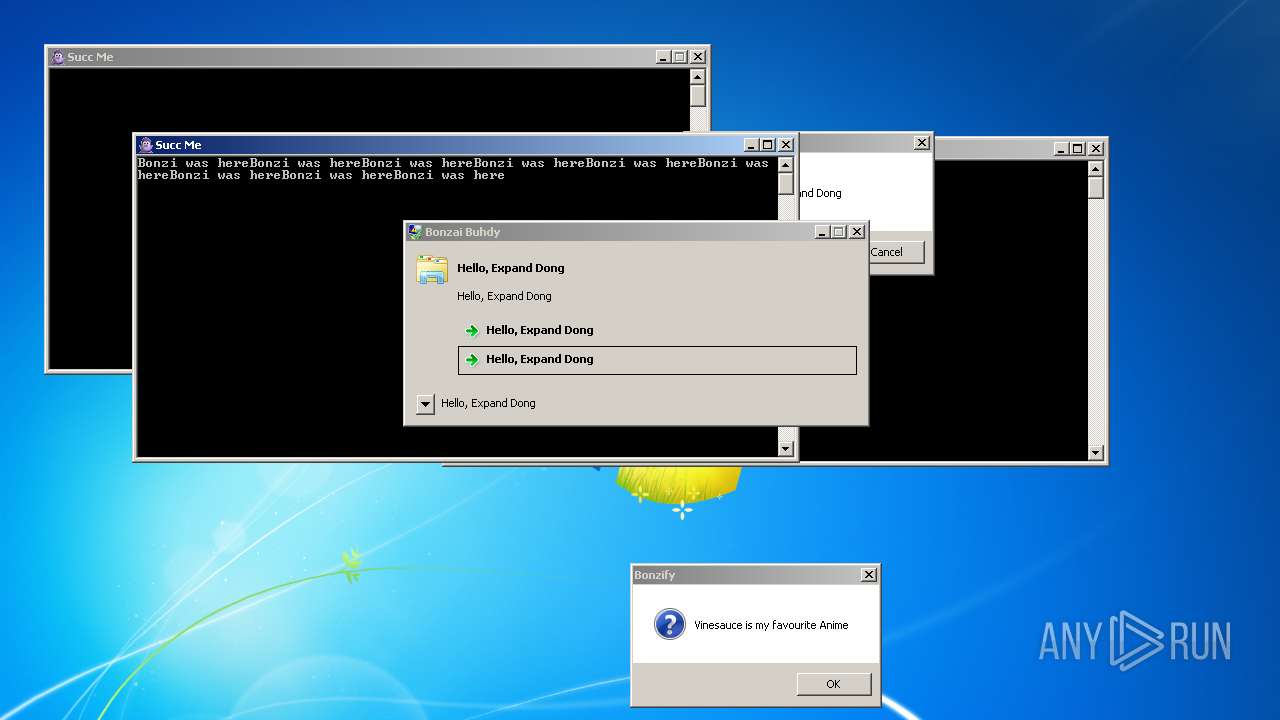
Task: Click scroll down arrow in right-side console window
Action: point(1096,453)
